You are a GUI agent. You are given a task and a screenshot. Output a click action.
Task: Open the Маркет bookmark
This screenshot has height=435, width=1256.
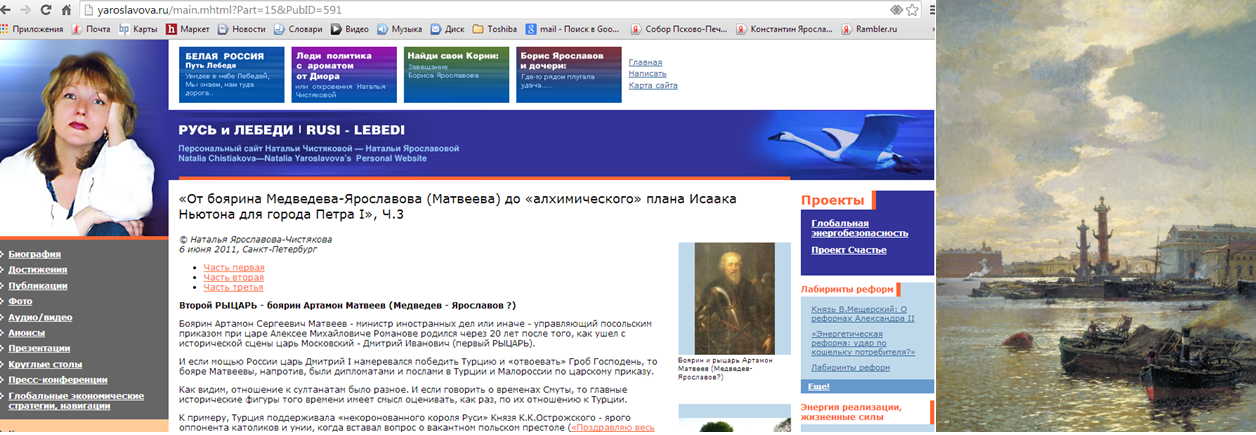(189, 29)
